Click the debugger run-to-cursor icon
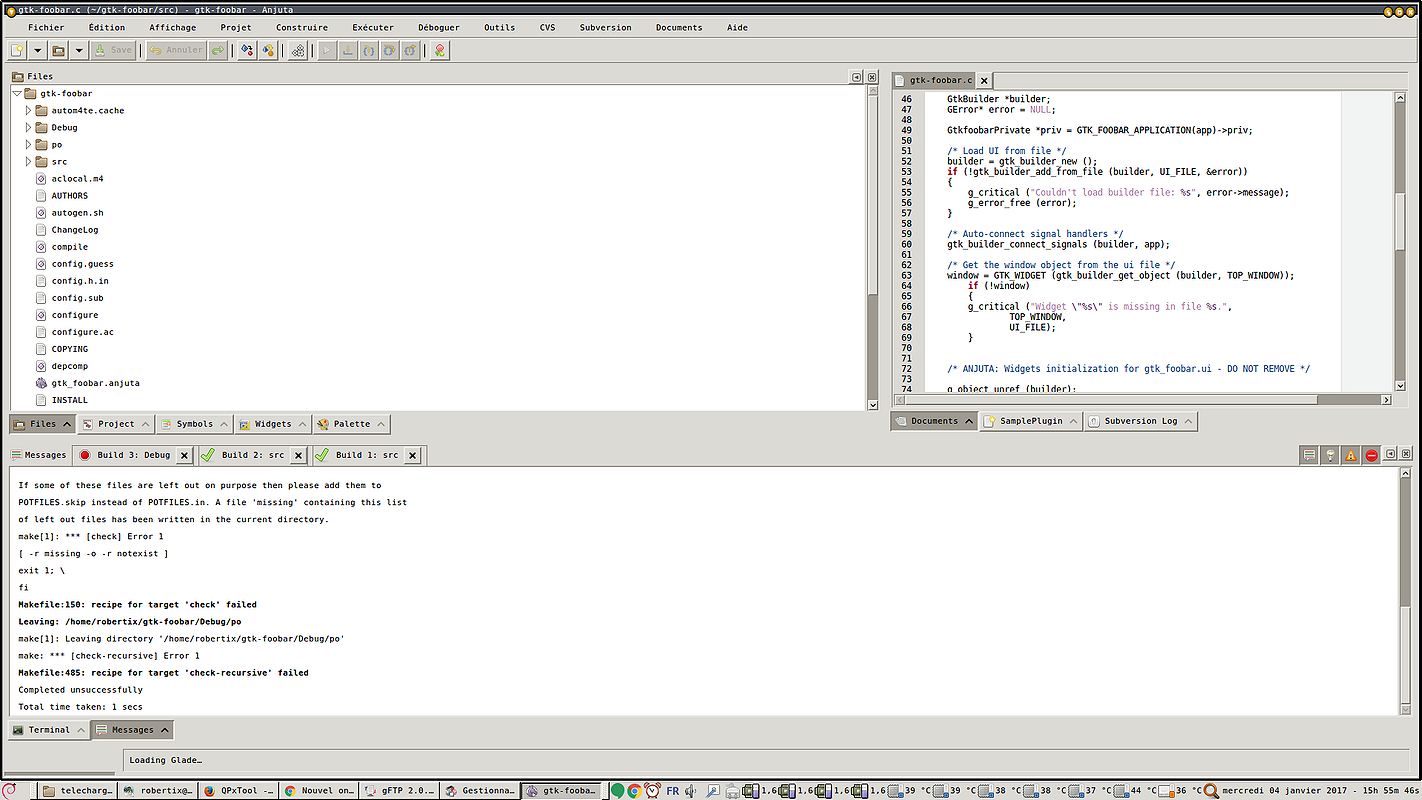Screen dimensions: 1422x800 point(347,50)
